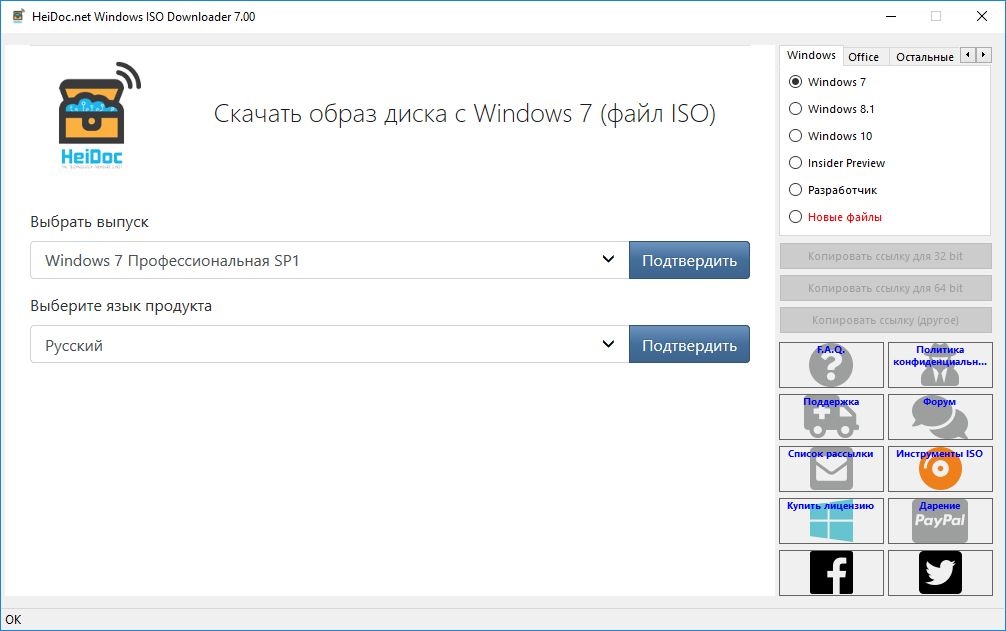Open the PayPal Дарение icon
1006x631 pixels.
pos(939,521)
